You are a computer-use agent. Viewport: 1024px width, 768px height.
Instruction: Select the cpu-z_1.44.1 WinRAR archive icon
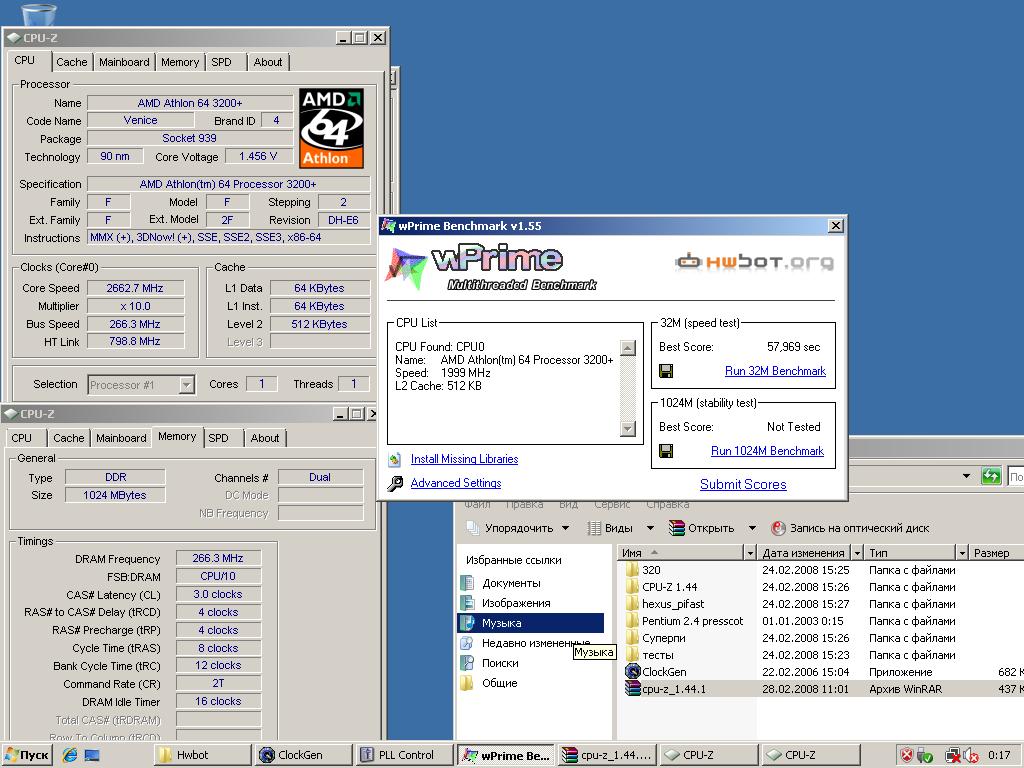click(x=632, y=688)
